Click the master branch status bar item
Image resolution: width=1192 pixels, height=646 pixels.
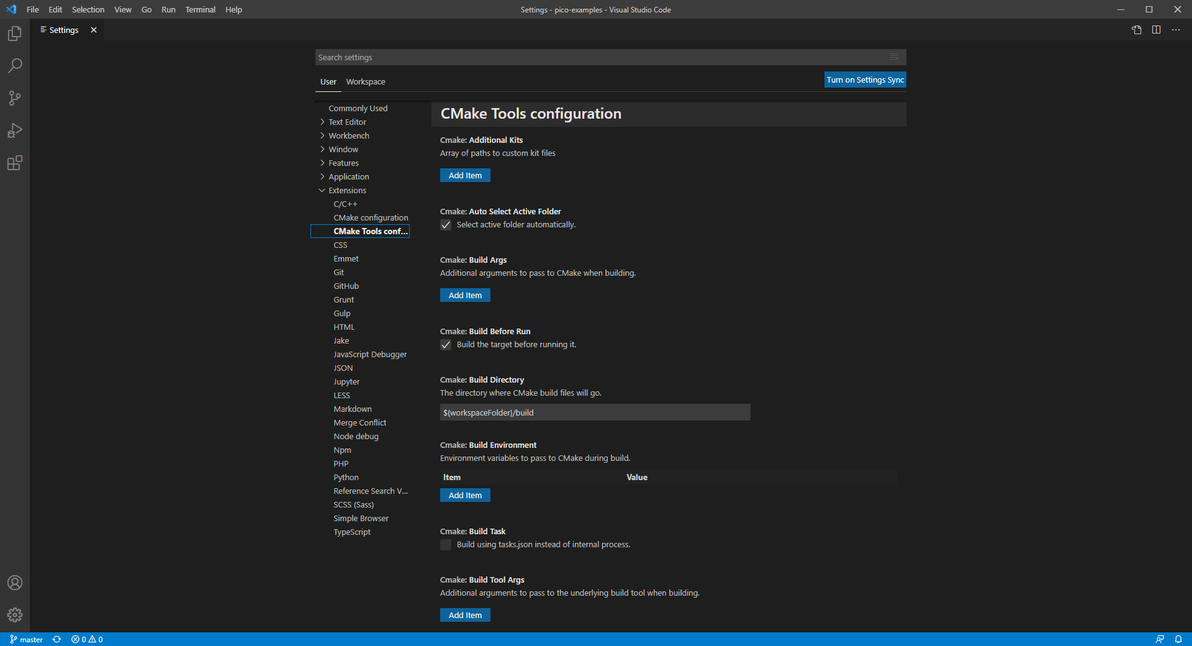click(27, 639)
